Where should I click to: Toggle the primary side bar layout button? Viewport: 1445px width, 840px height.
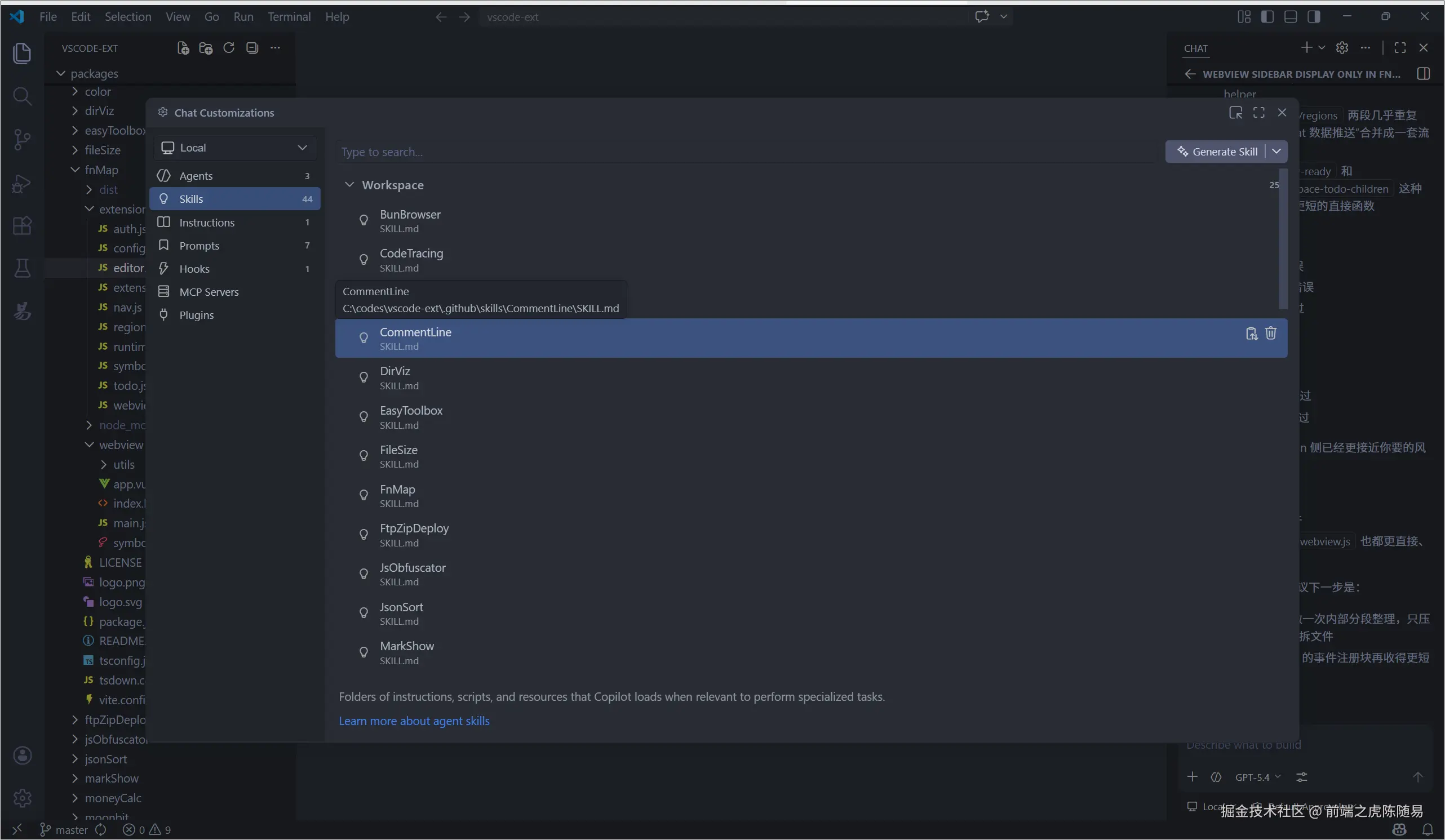(x=1267, y=17)
